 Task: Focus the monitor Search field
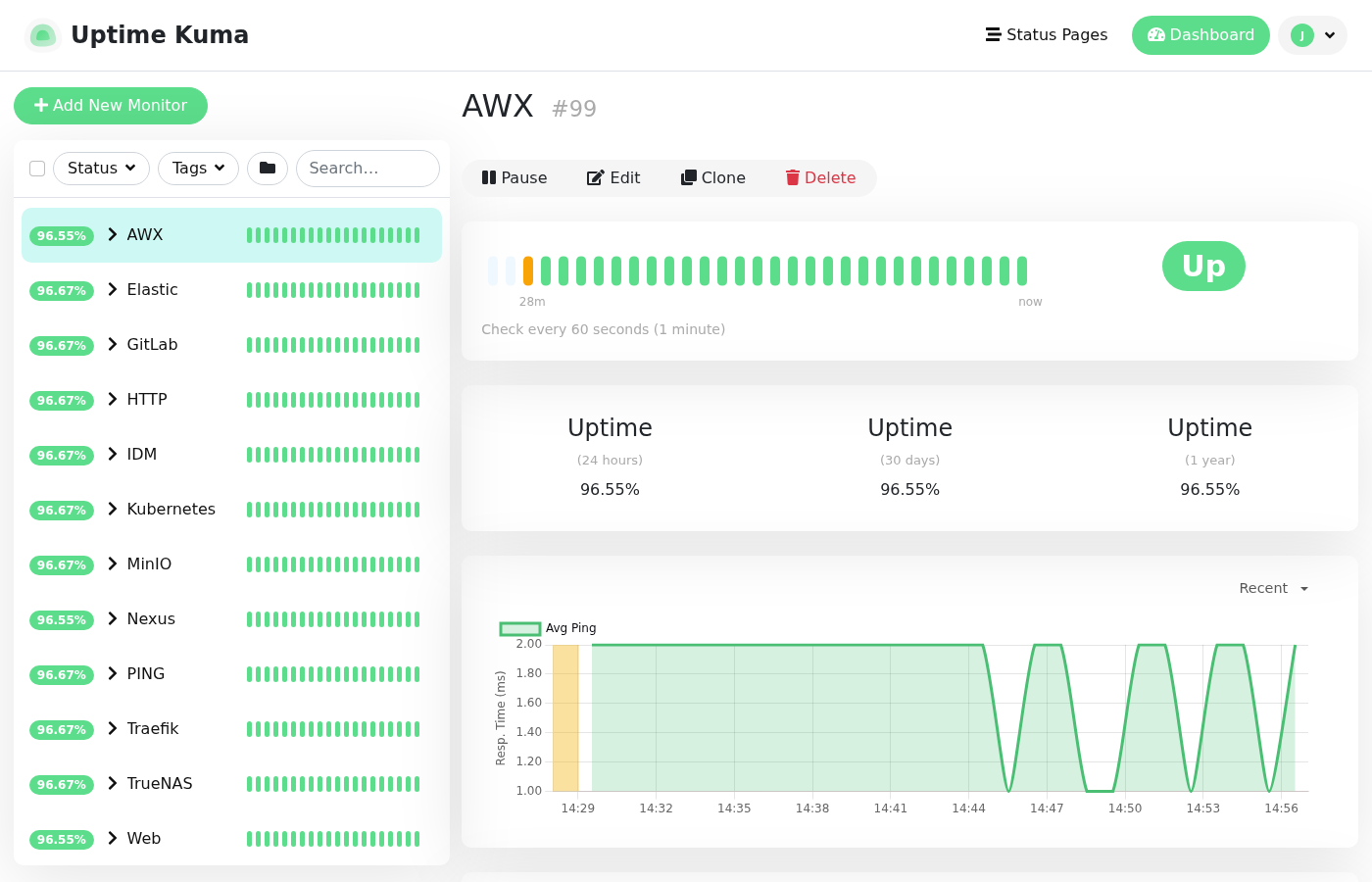pos(367,169)
